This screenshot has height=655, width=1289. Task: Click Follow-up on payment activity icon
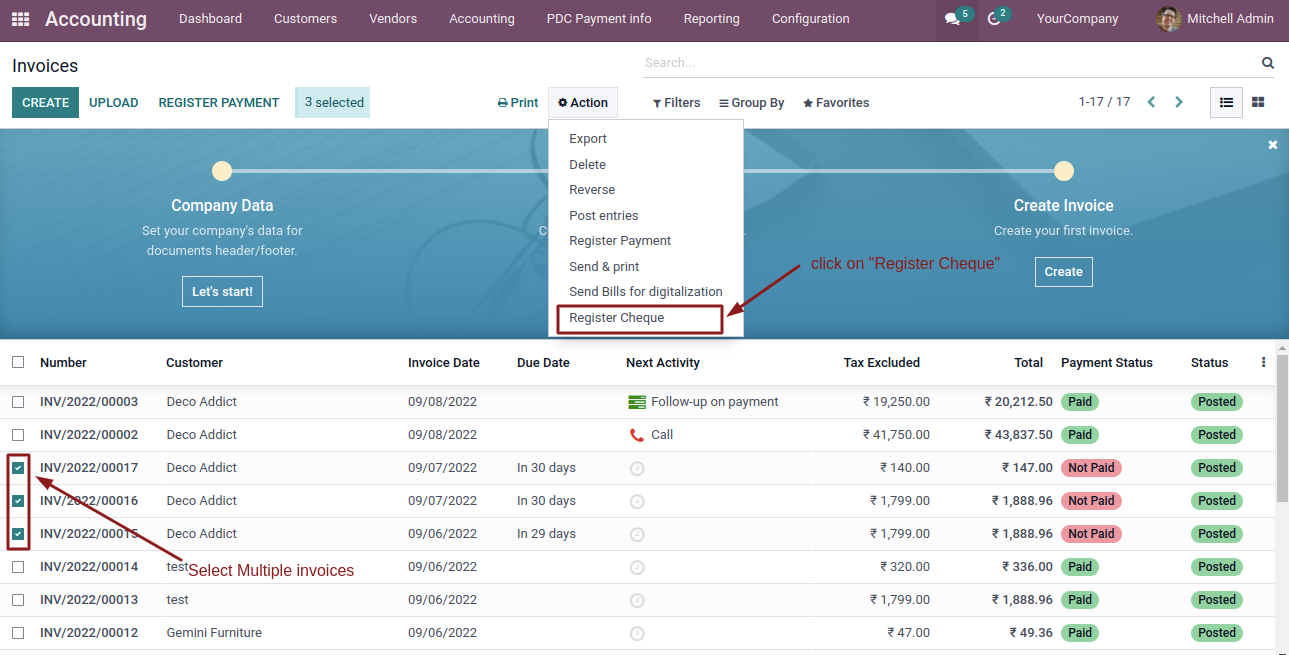[x=637, y=402]
